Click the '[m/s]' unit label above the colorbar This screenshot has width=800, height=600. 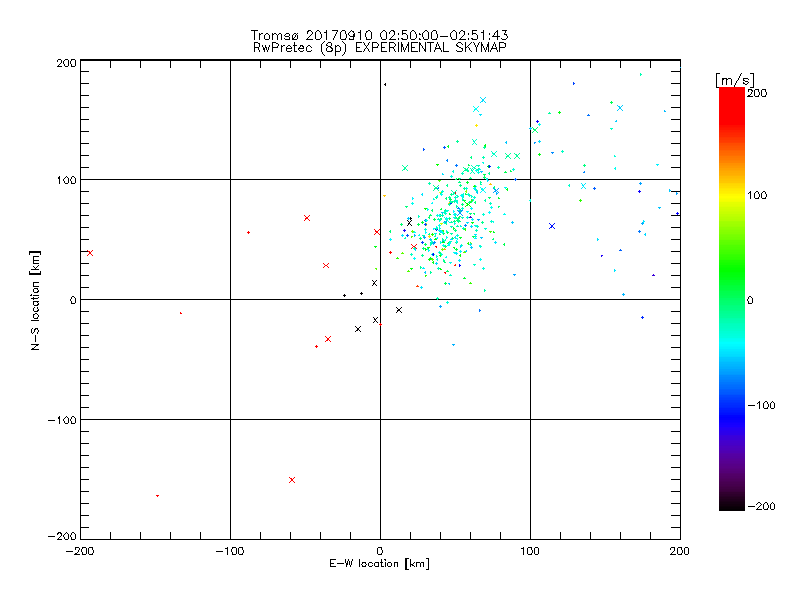pyautogui.click(x=735, y=80)
